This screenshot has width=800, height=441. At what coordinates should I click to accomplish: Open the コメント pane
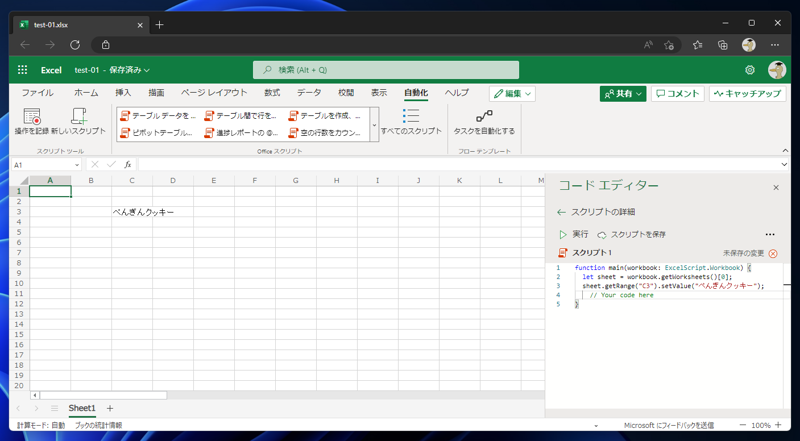pos(678,93)
